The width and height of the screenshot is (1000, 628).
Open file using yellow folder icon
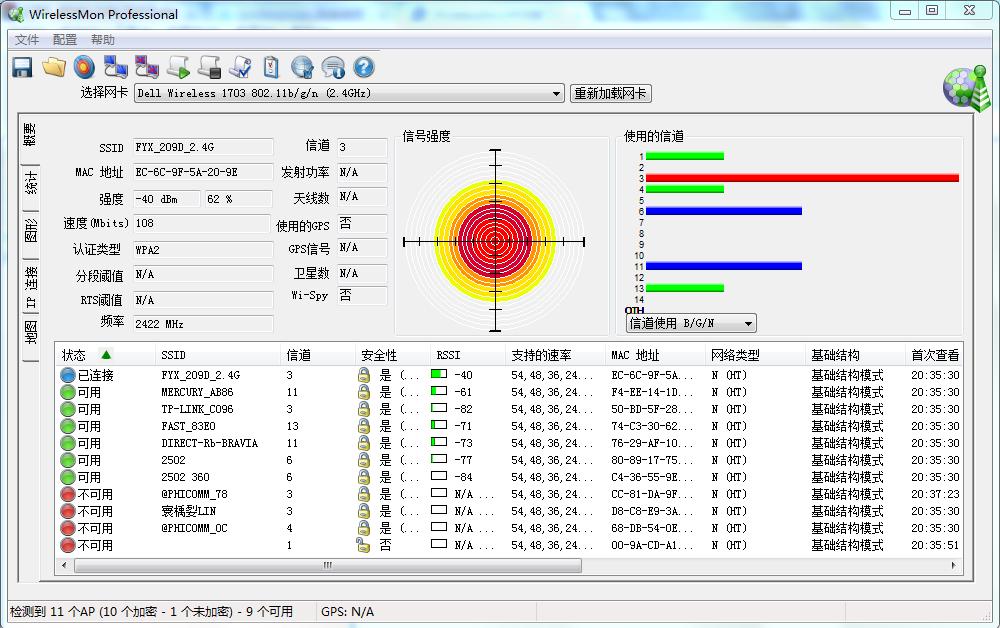click(x=54, y=67)
